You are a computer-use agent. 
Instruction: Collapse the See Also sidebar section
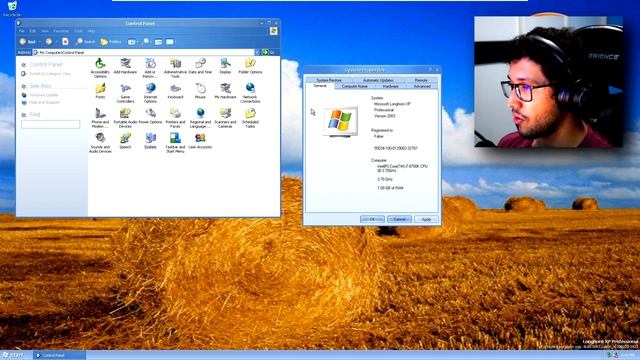[24, 86]
